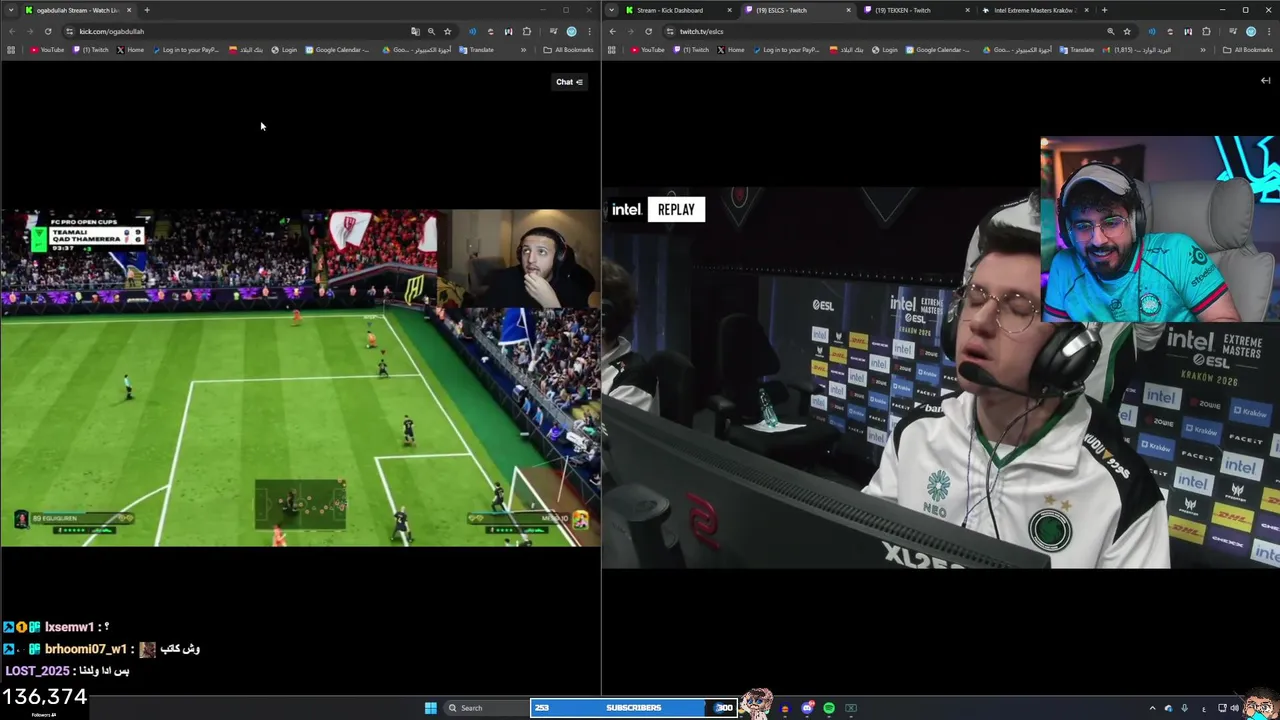Screen dimensions: 1280x720
Task: Open three-dot Chrome menu in left browser
Action: pos(589,31)
